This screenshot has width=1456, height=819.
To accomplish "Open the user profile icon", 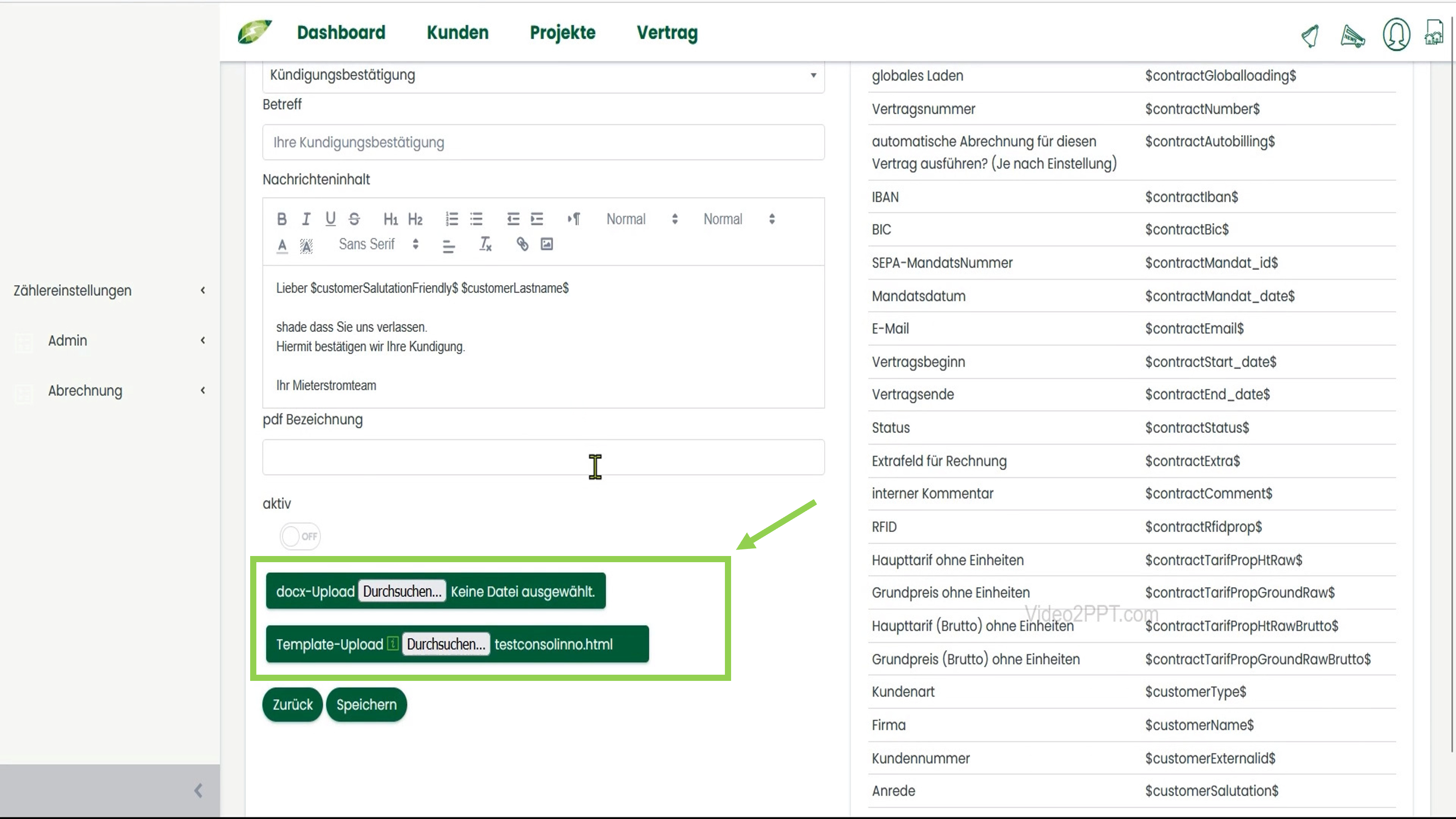I will [x=1396, y=35].
